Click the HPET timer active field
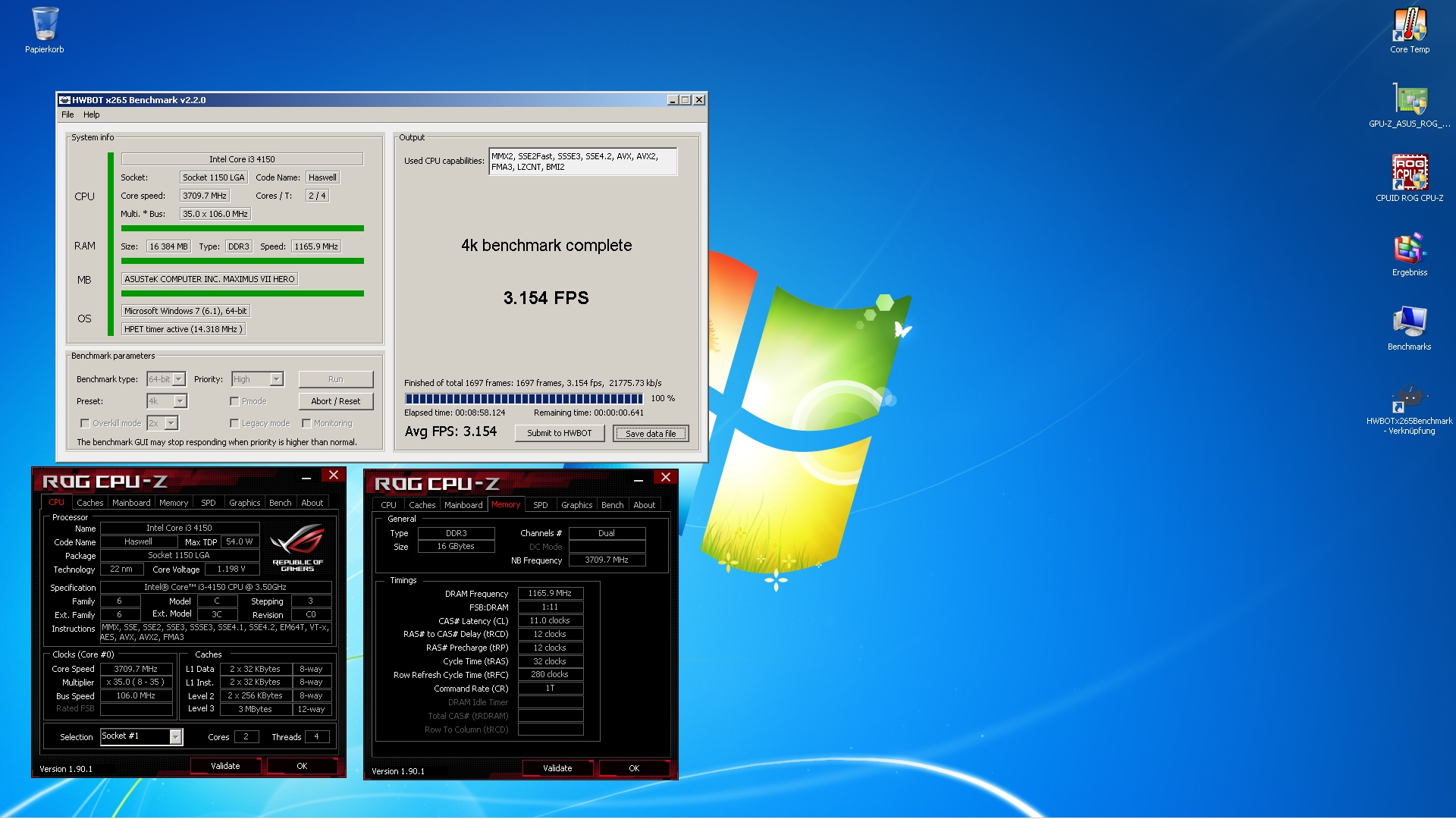The width and height of the screenshot is (1456, 819). coord(183,329)
